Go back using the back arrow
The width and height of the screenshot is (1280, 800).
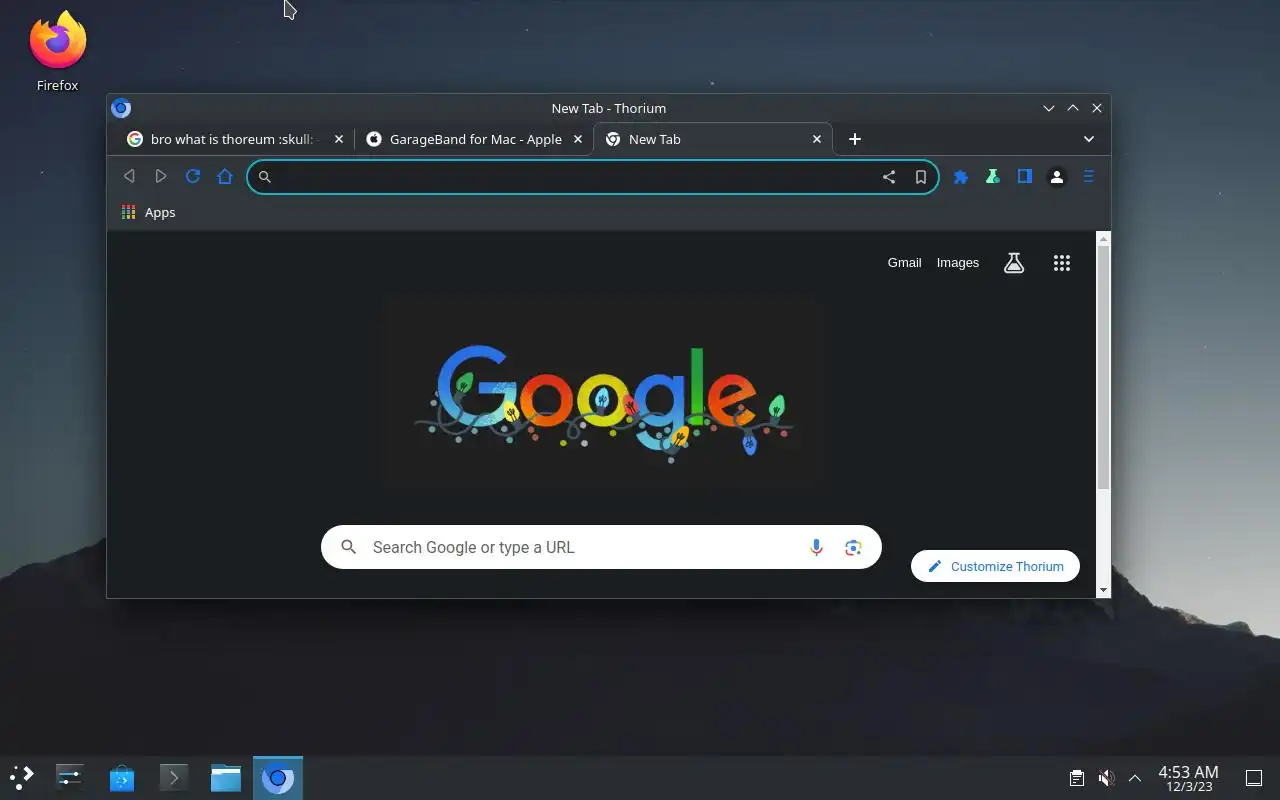[129, 177]
